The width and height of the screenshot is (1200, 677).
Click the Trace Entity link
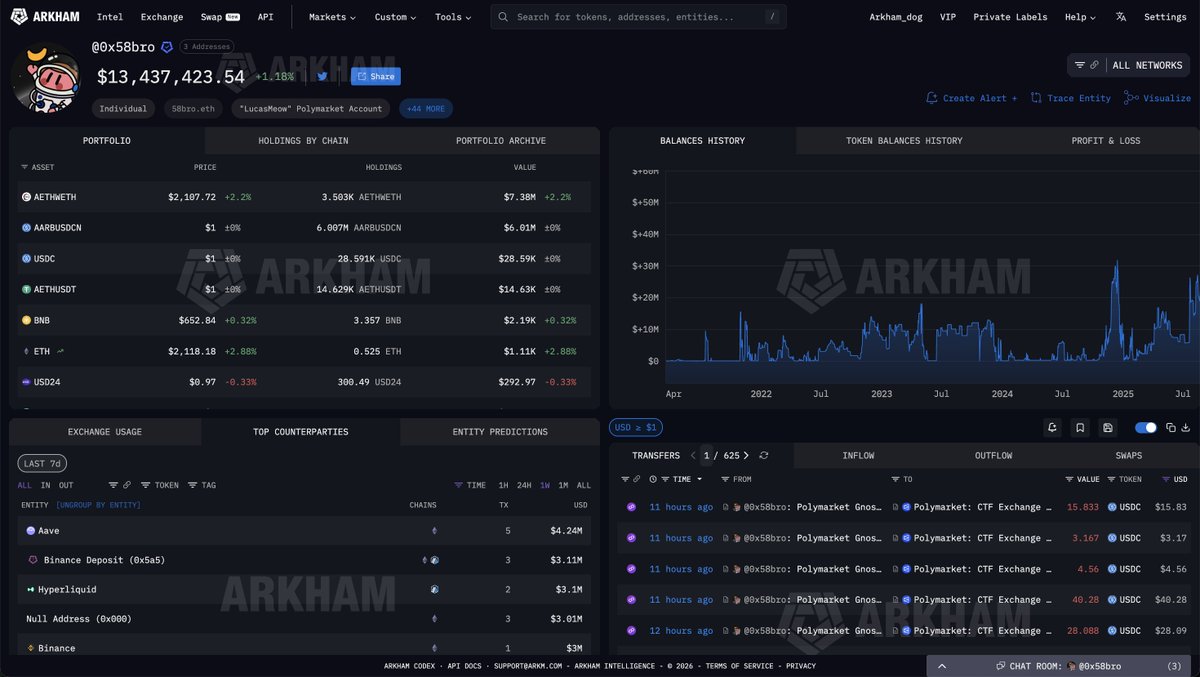(1071, 98)
